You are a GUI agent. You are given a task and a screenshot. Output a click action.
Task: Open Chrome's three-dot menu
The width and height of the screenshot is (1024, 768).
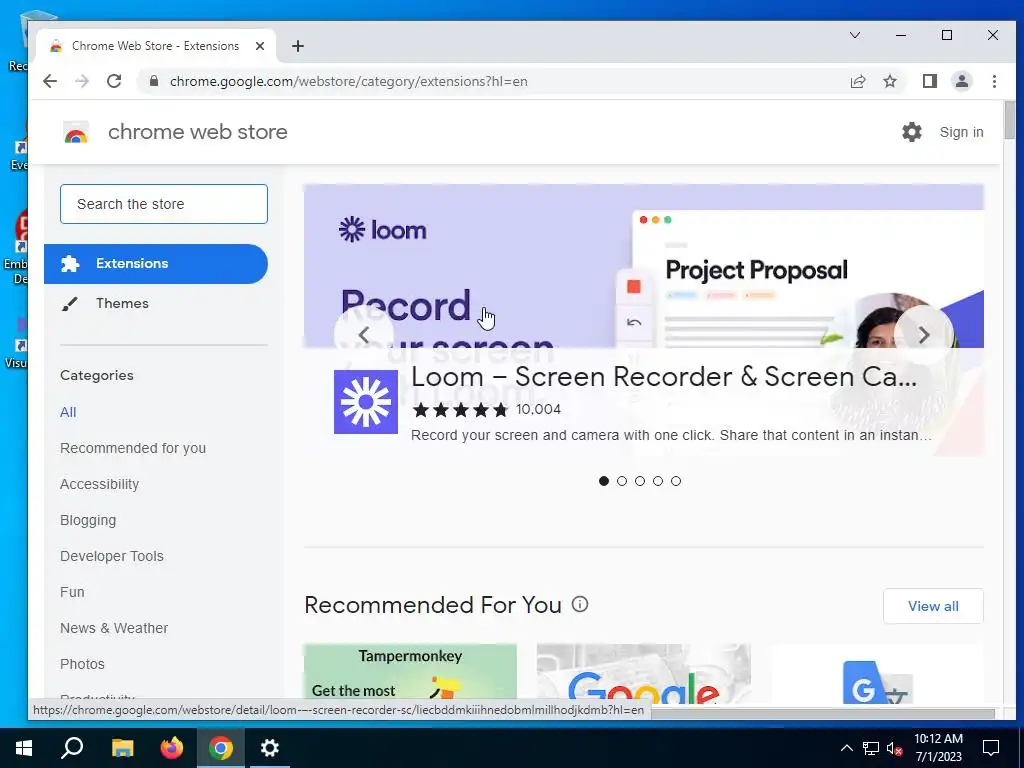pyautogui.click(x=994, y=81)
